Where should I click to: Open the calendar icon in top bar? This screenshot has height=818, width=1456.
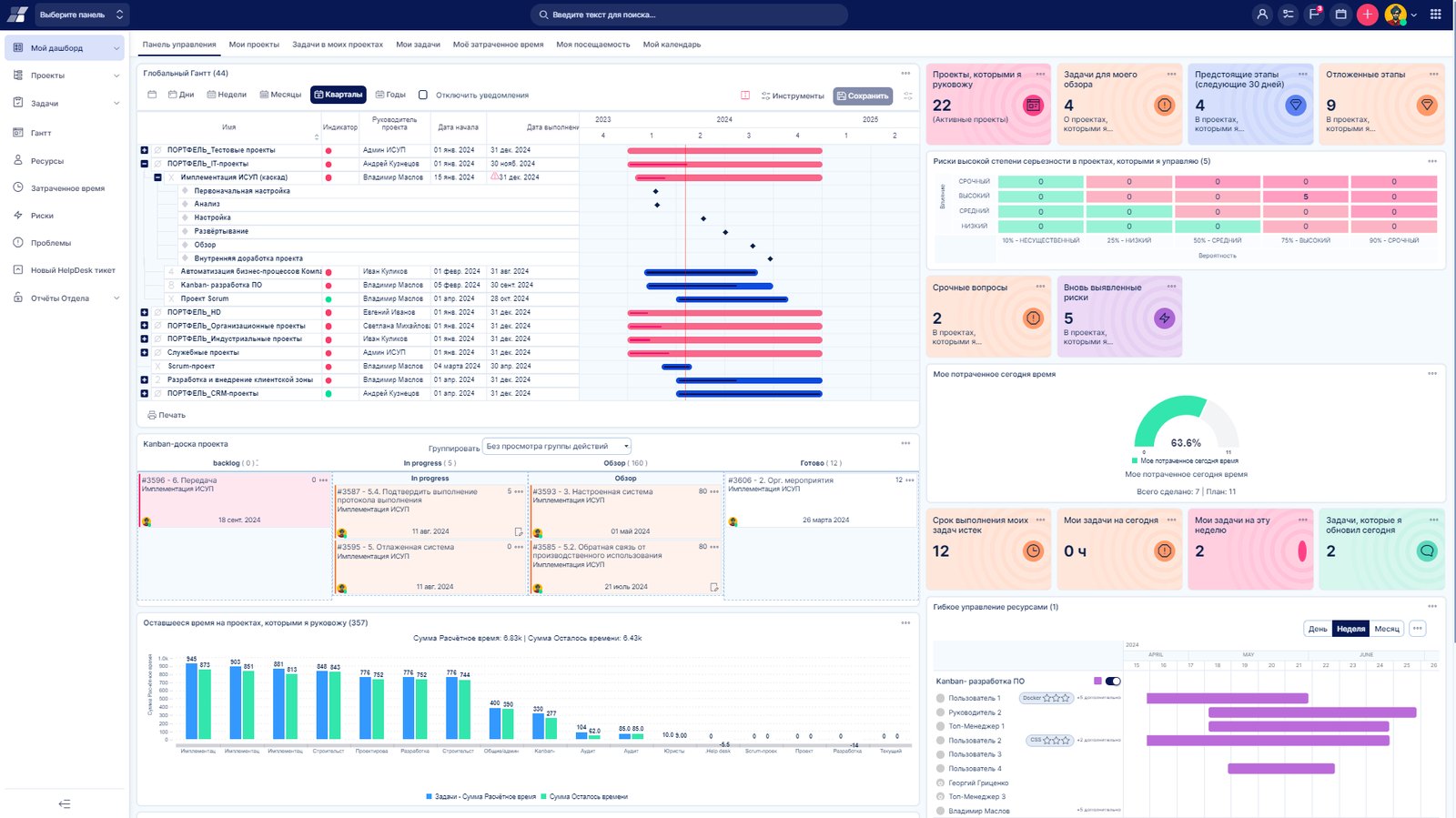[1340, 15]
